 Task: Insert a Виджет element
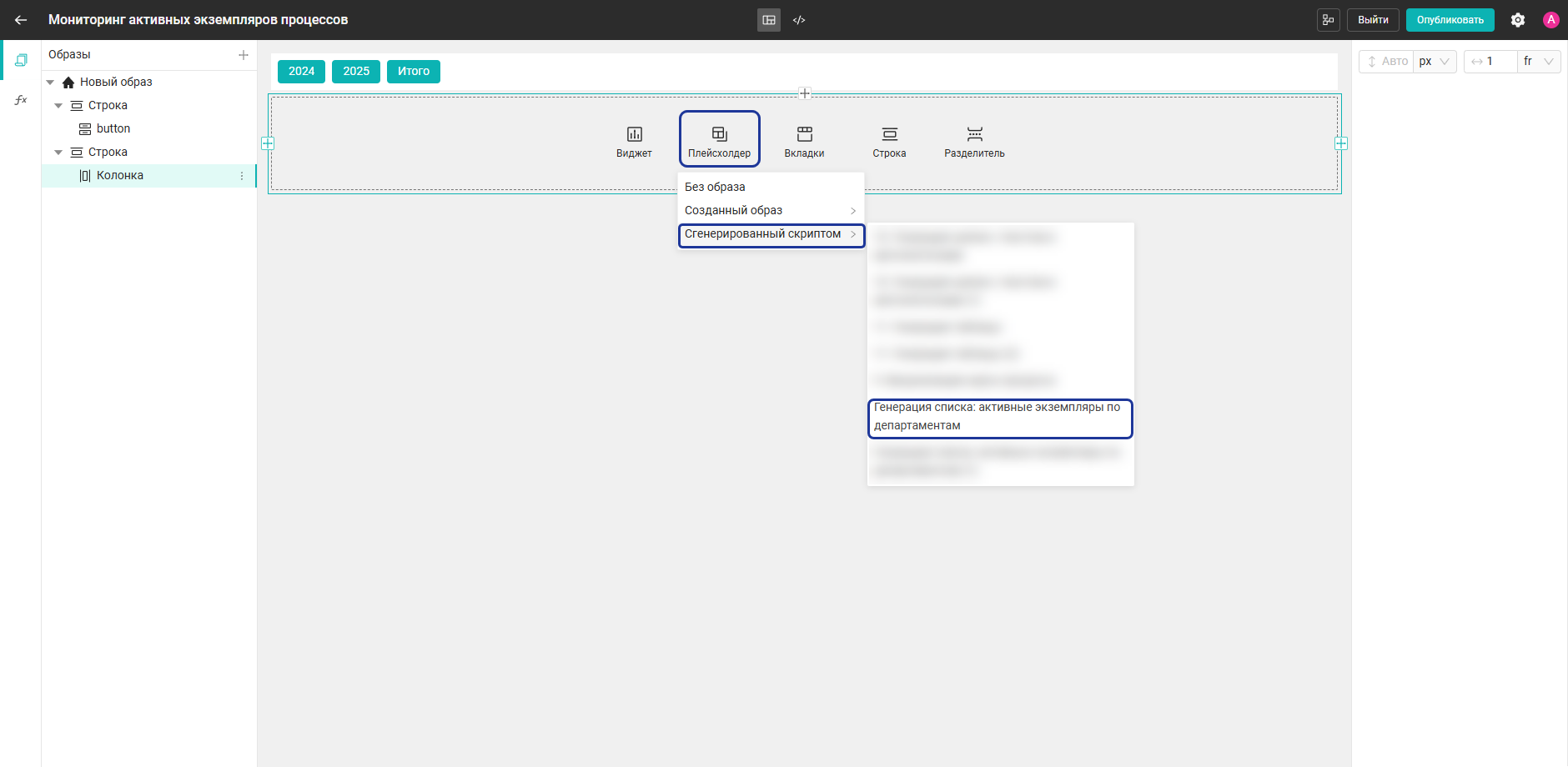[634, 142]
